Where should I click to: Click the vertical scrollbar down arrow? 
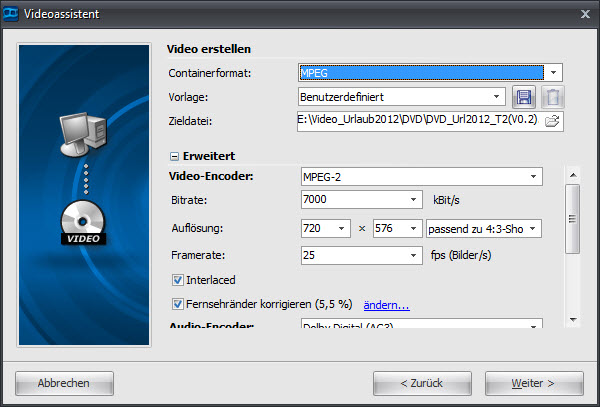[573, 319]
